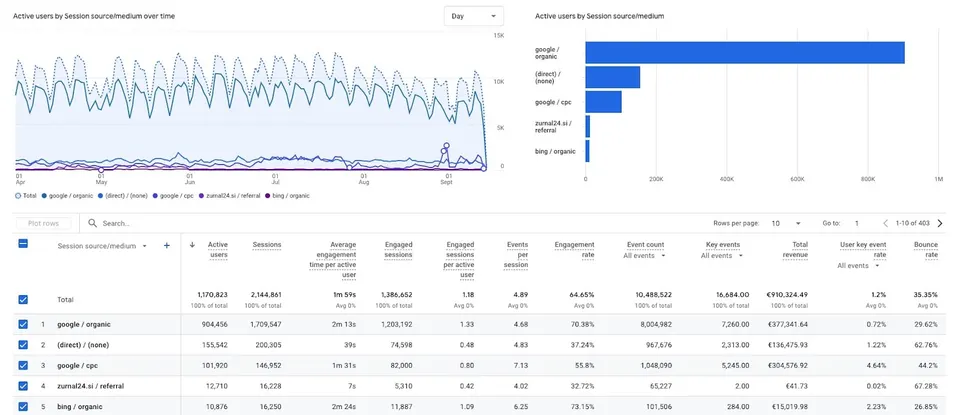Screen dimensions: 960x415
Task: Uncheck the zurnal24.si / referral row checkbox
Action: tap(23, 386)
